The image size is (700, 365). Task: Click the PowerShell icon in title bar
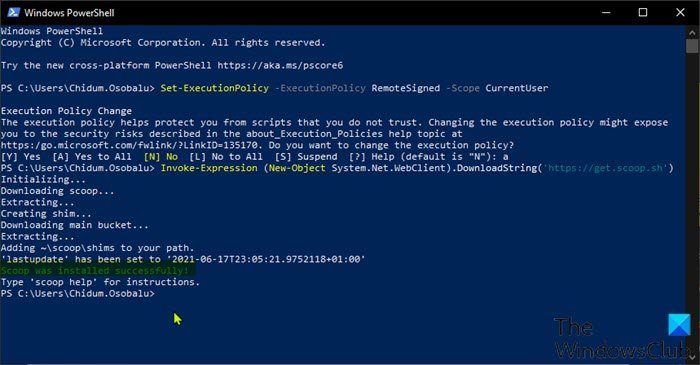[13, 12]
